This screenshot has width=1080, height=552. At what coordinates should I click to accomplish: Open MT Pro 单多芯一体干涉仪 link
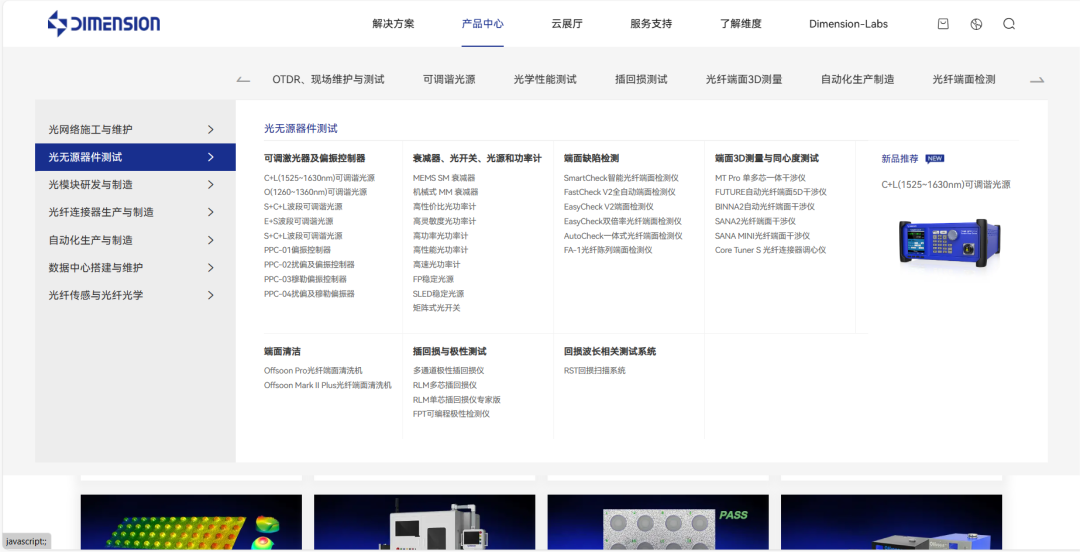pyautogui.click(x=760, y=178)
